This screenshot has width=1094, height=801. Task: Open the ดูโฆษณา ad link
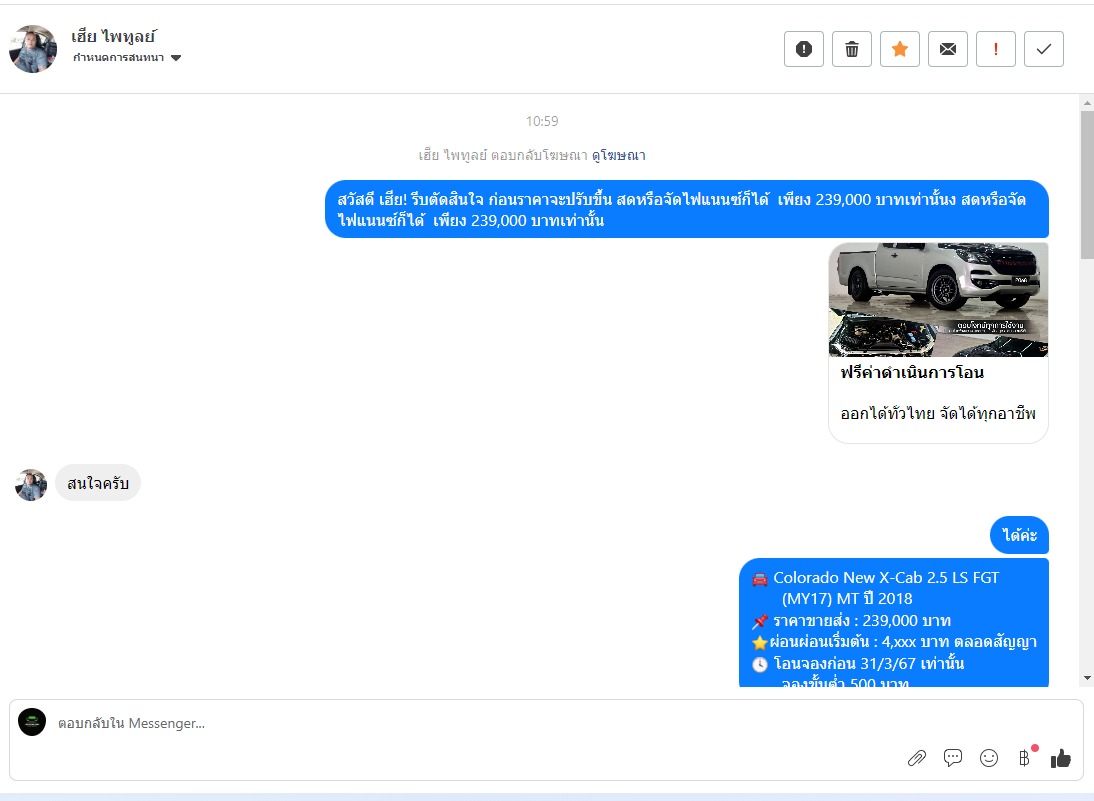[x=617, y=155]
